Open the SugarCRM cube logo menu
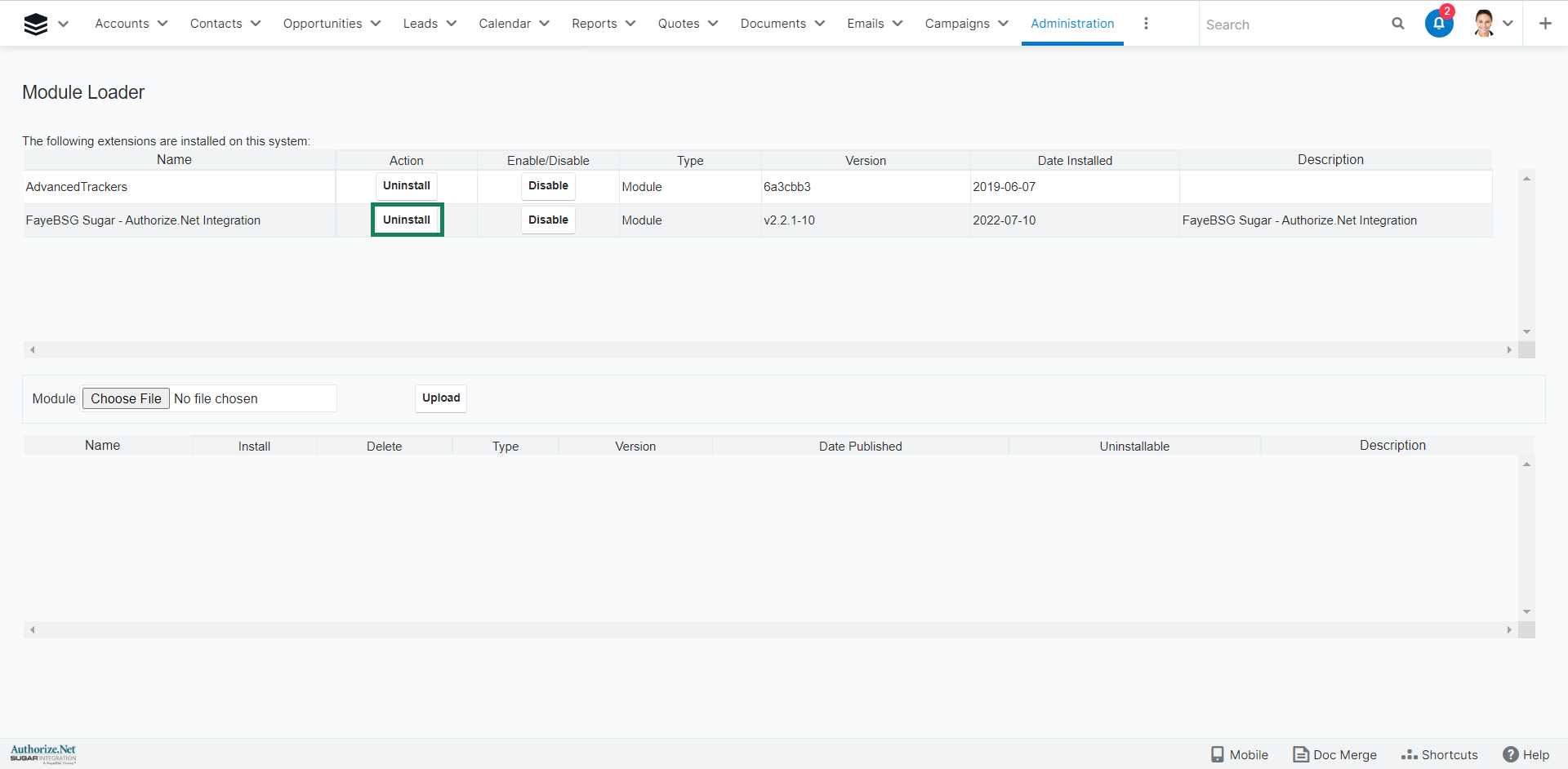 click(x=36, y=24)
